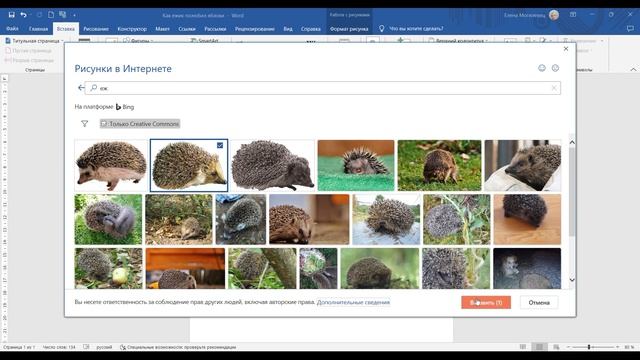The height and width of the screenshot is (360, 640).
Task: Open the Ссылки tab
Action: pyautogui.click(x=187, y=29)
